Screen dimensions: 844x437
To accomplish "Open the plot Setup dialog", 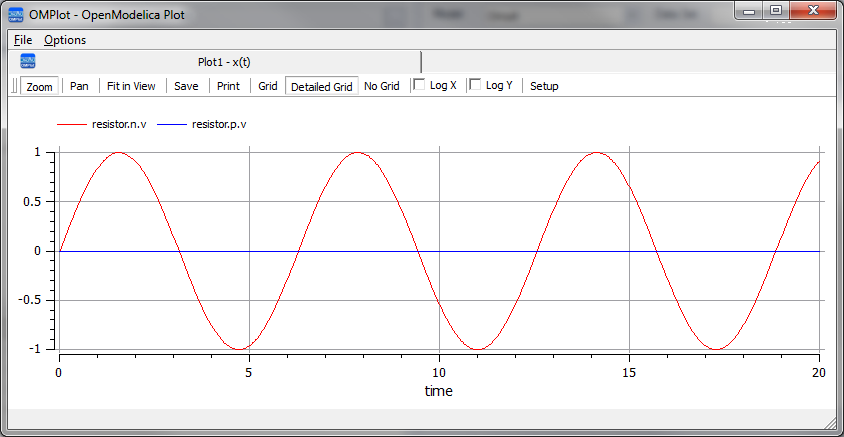I will [544, 86].
